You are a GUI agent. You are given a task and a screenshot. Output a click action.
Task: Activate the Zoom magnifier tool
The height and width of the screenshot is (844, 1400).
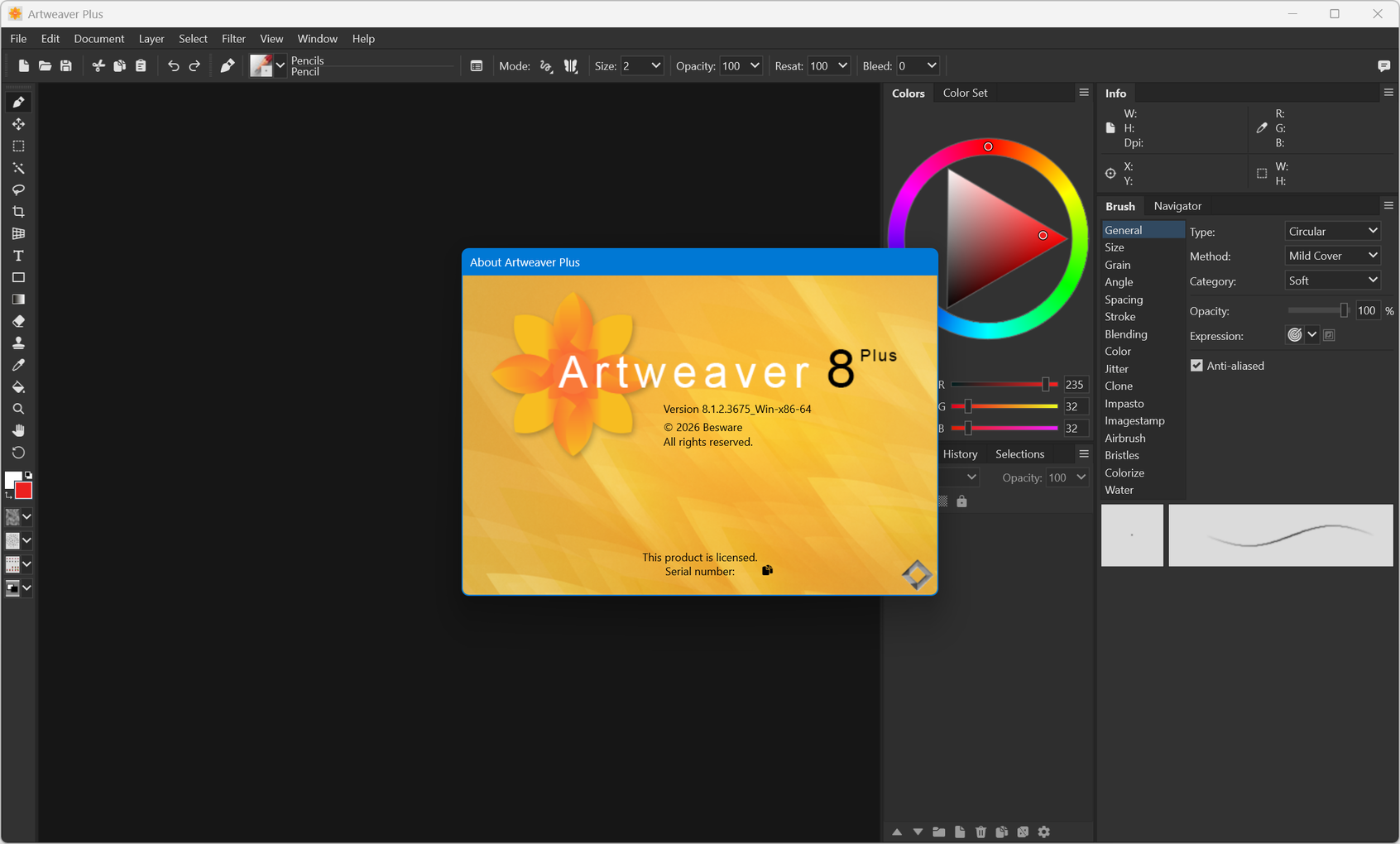pos(18,409)
